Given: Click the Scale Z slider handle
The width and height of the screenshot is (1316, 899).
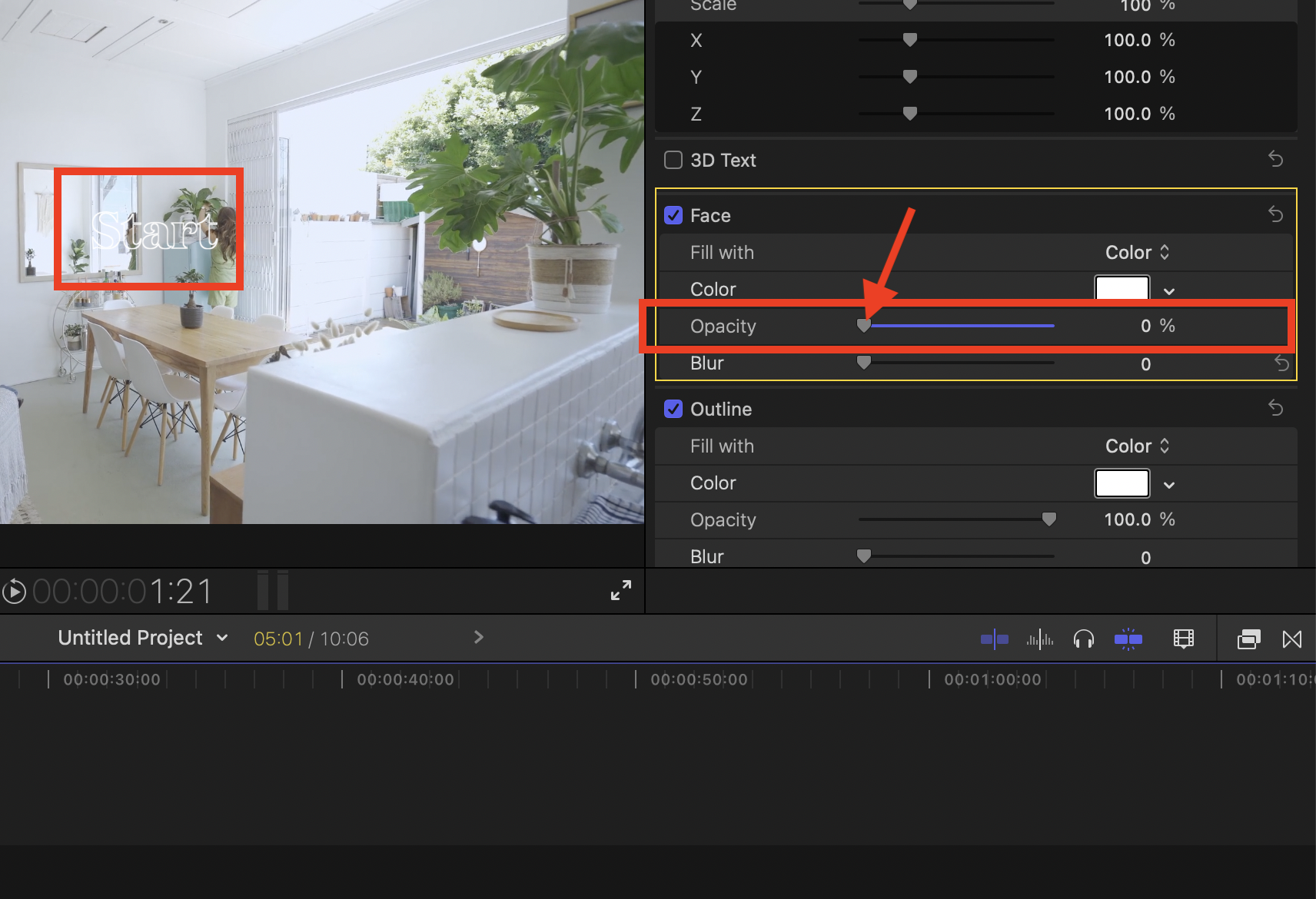Looking at the screenshot, I should pyautogui.click(x=910, y=113).
